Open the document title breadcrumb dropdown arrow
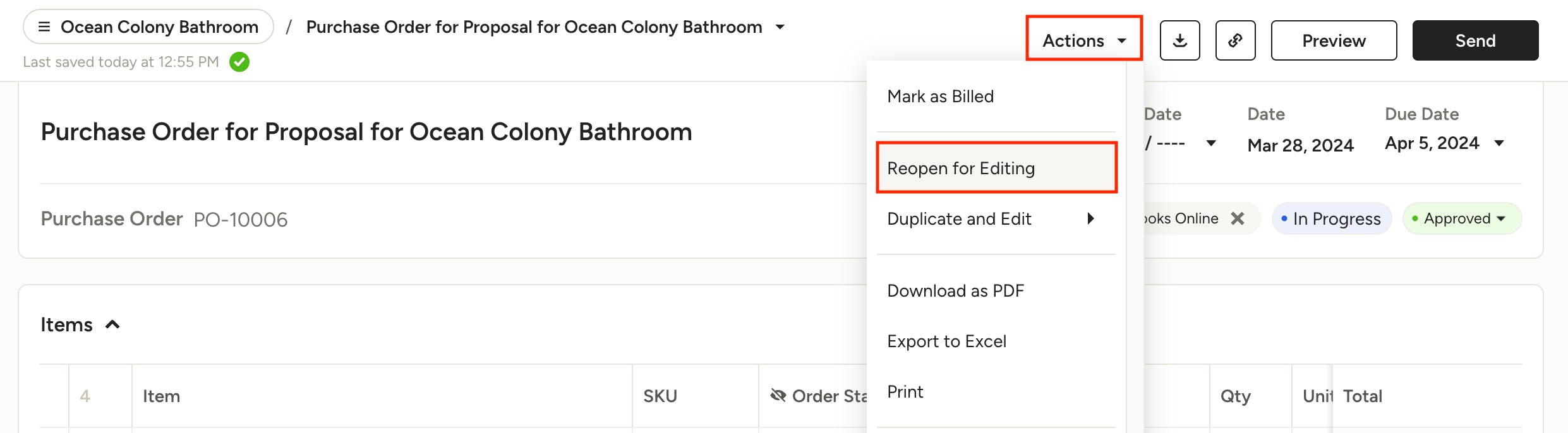The width and height of the screenshot is (1568, 433). pos(780,27)
